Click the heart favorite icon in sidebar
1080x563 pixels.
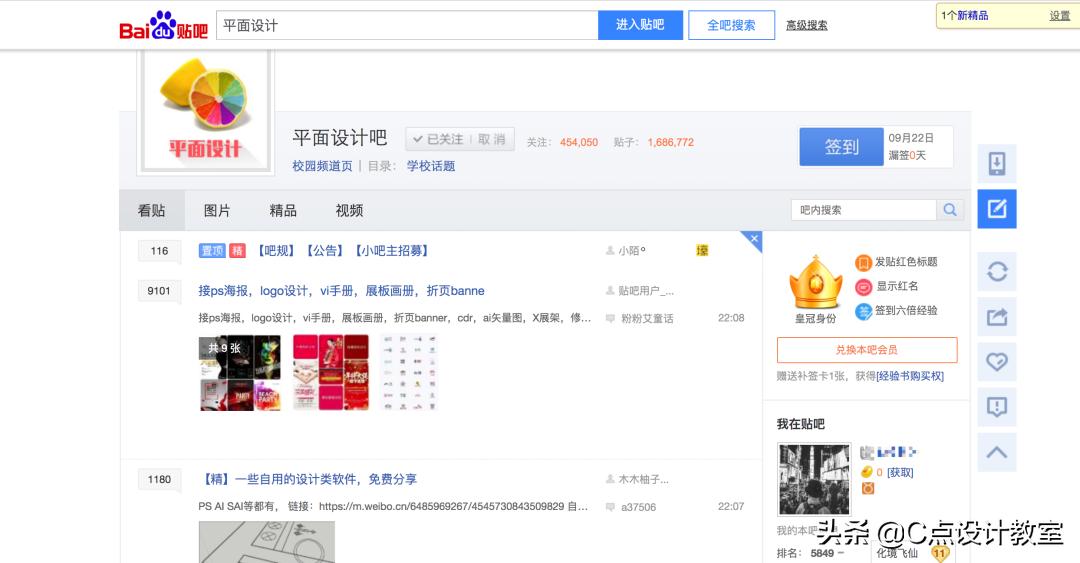click(997, 362)
